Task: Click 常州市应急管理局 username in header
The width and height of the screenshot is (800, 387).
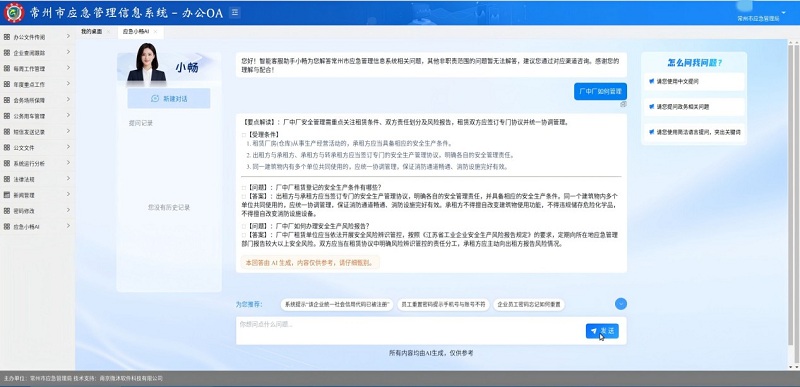Action: click(759, 18)
